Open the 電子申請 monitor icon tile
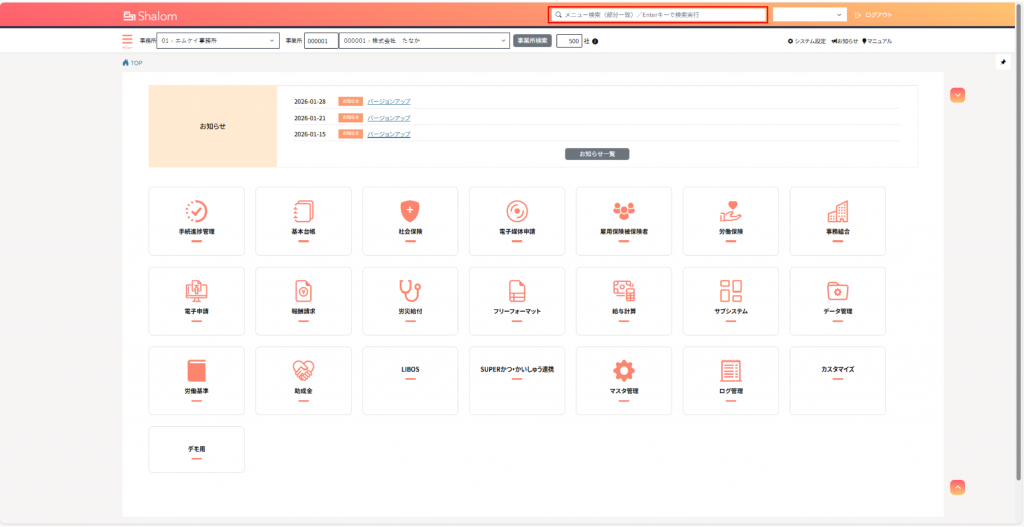This screenshot has width=1024, height=527. point(196,291)
